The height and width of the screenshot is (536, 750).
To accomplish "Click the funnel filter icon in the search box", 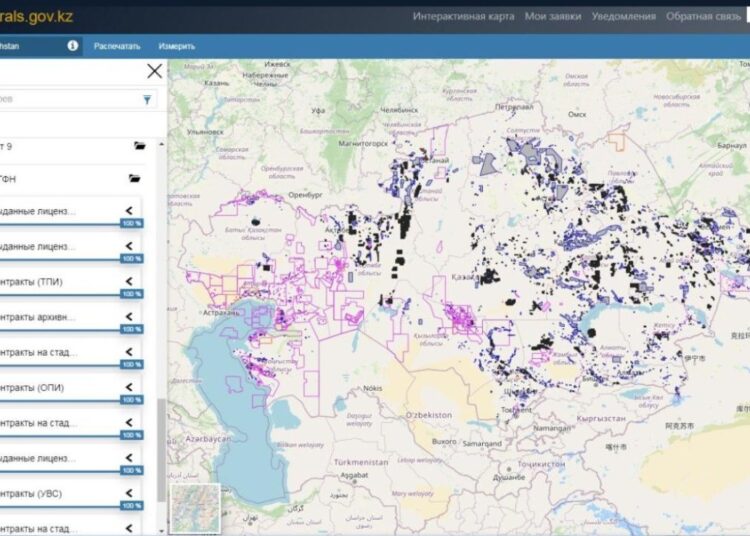I will (147, 100).
